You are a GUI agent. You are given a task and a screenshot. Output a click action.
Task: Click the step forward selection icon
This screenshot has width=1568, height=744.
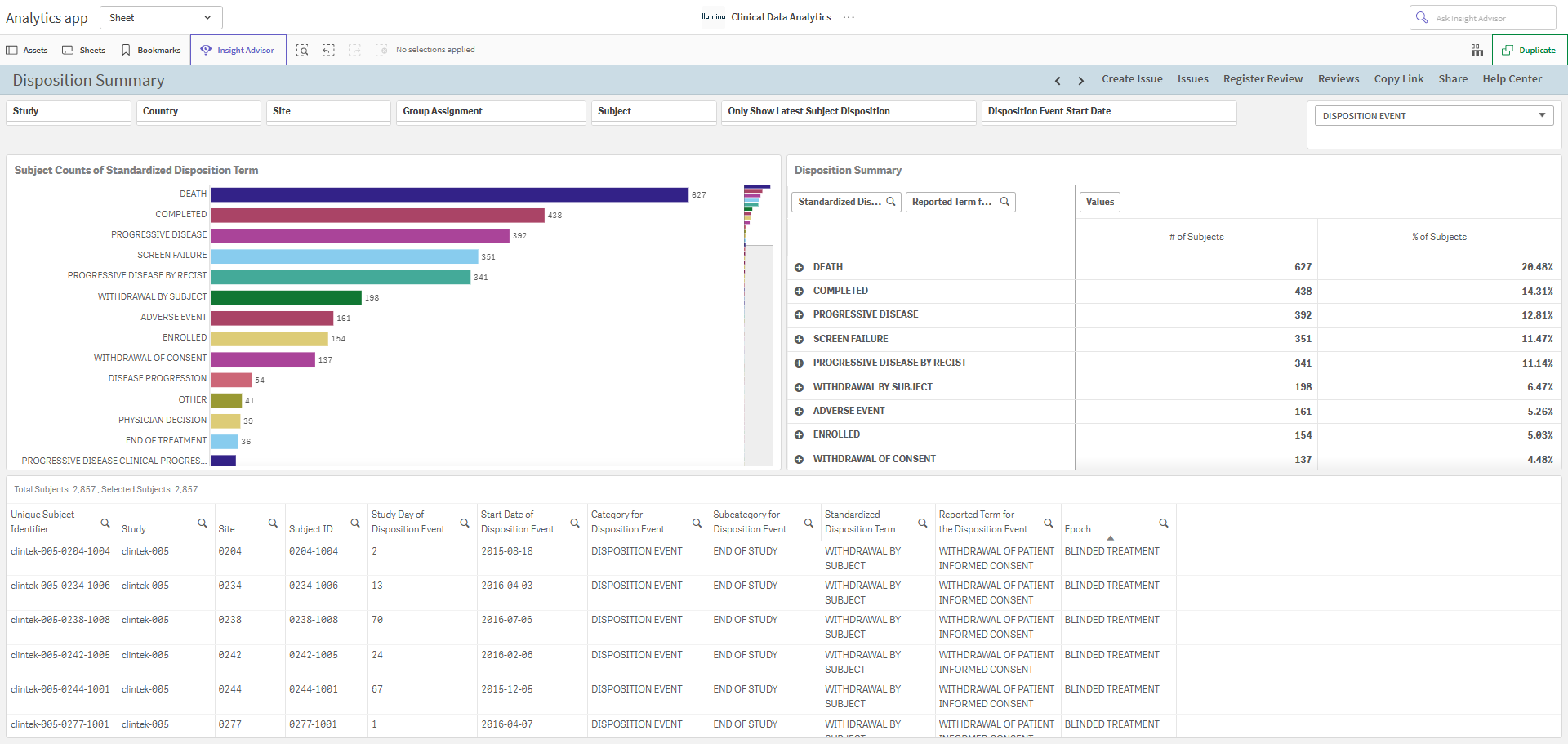pos(354,50)
